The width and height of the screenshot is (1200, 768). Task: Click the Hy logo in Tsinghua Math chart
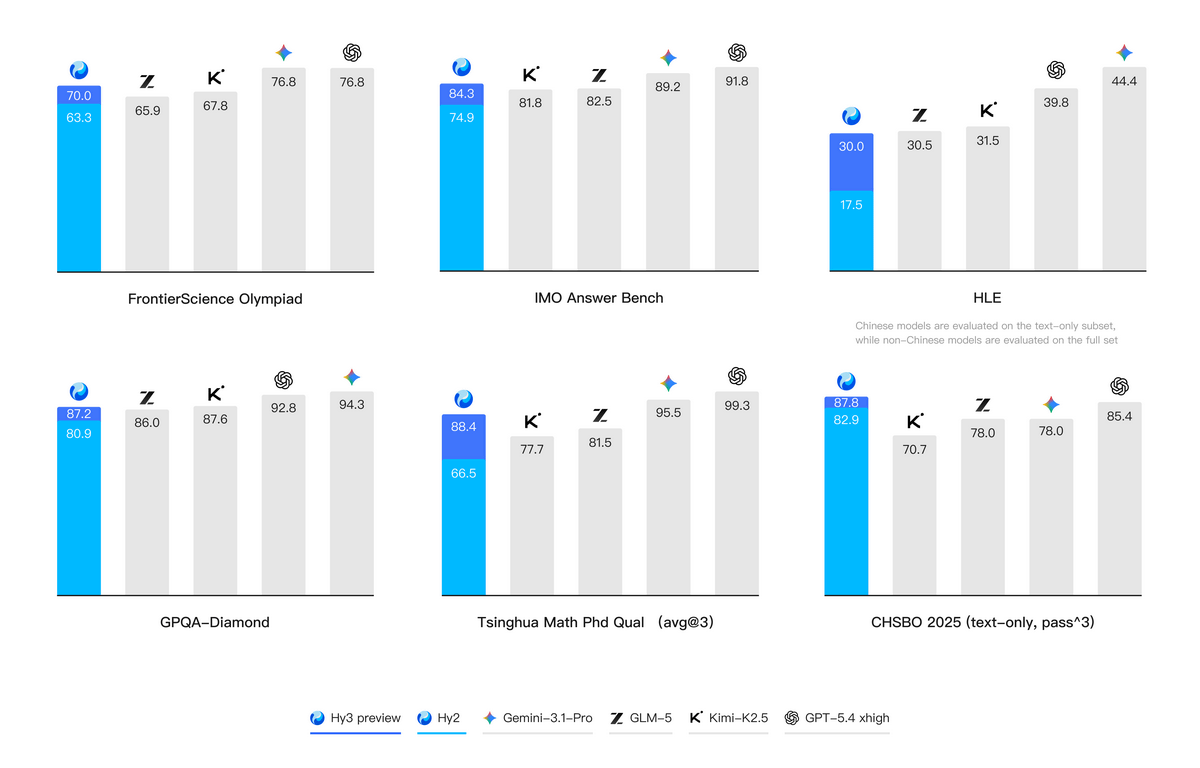click(463, 399)
